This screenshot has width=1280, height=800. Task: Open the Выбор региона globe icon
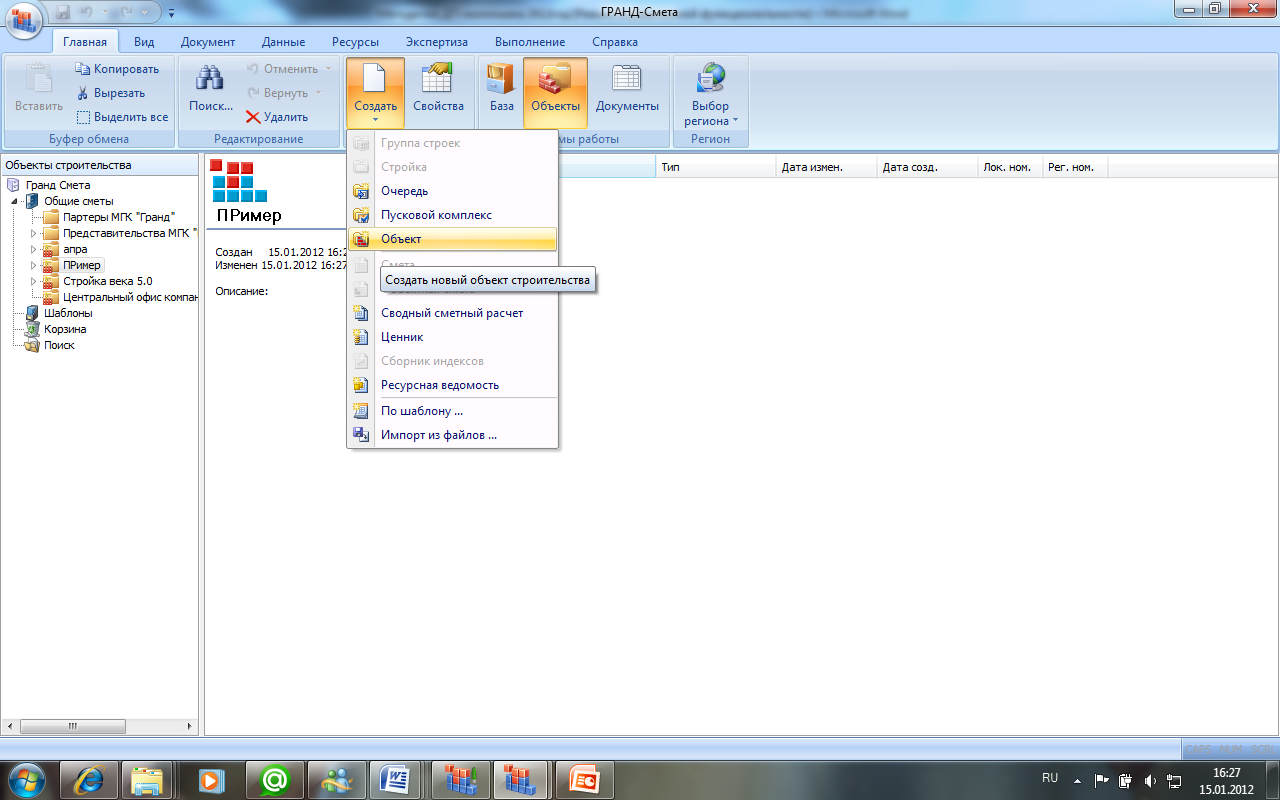(710, 78)
